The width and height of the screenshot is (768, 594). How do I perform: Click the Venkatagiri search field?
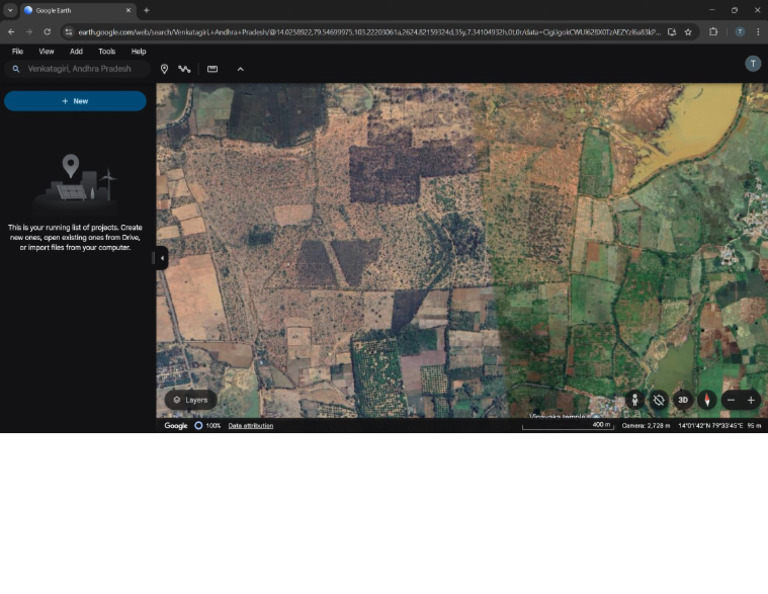coord(80,69)
